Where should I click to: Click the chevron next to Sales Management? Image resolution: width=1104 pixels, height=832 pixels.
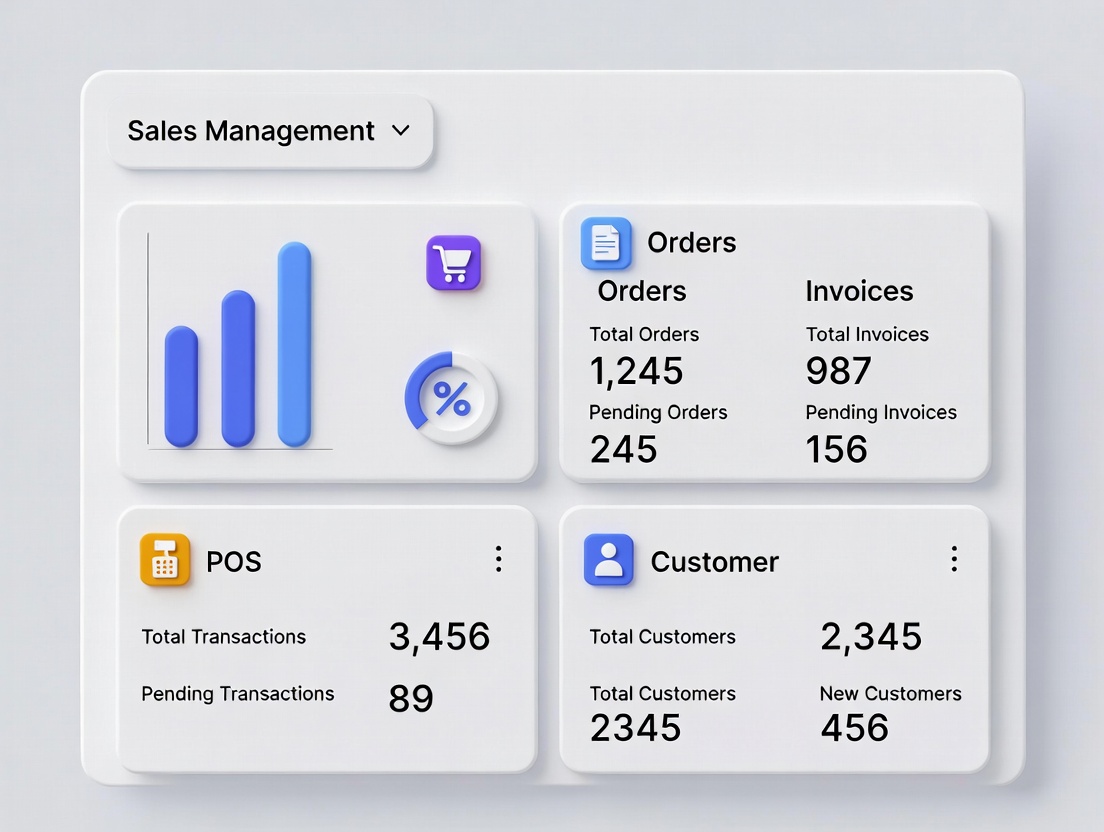(x=401, y=131)
